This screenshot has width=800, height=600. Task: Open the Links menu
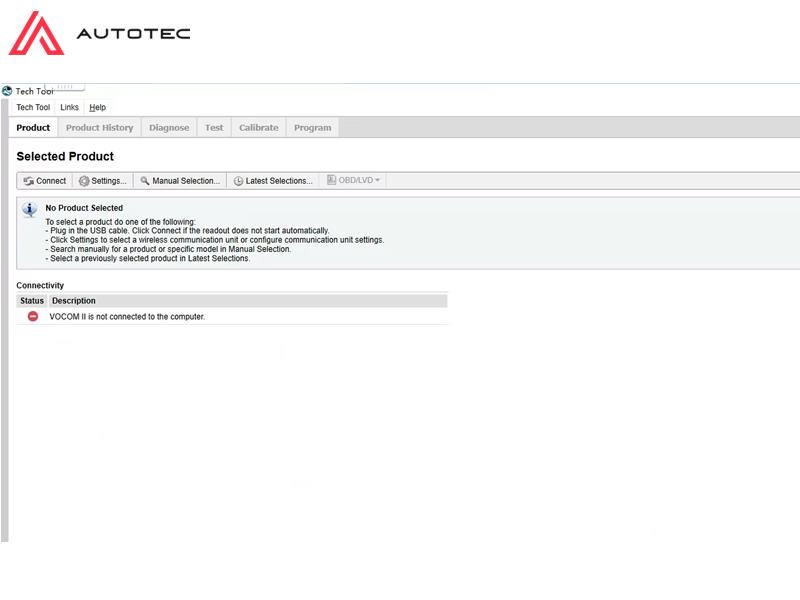[69, 107]
